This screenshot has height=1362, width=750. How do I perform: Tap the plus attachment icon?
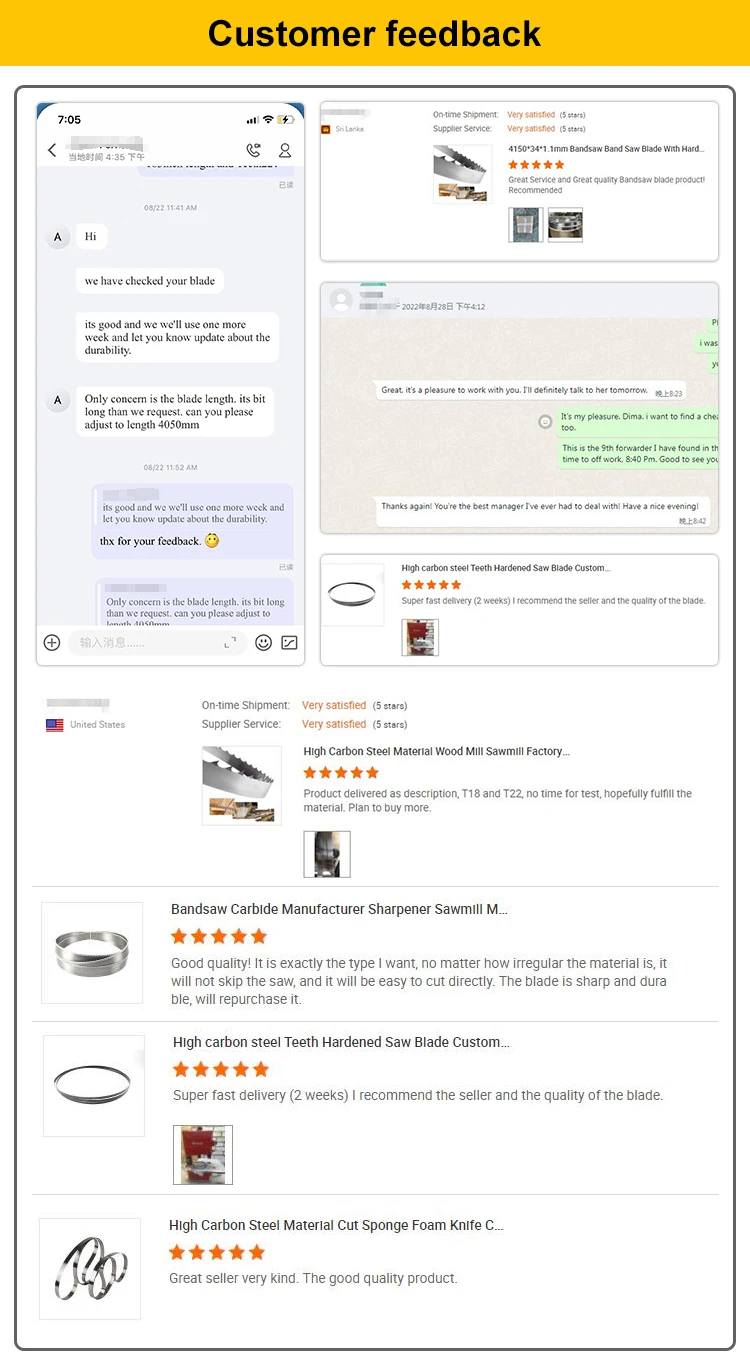[x=52, y=642]
